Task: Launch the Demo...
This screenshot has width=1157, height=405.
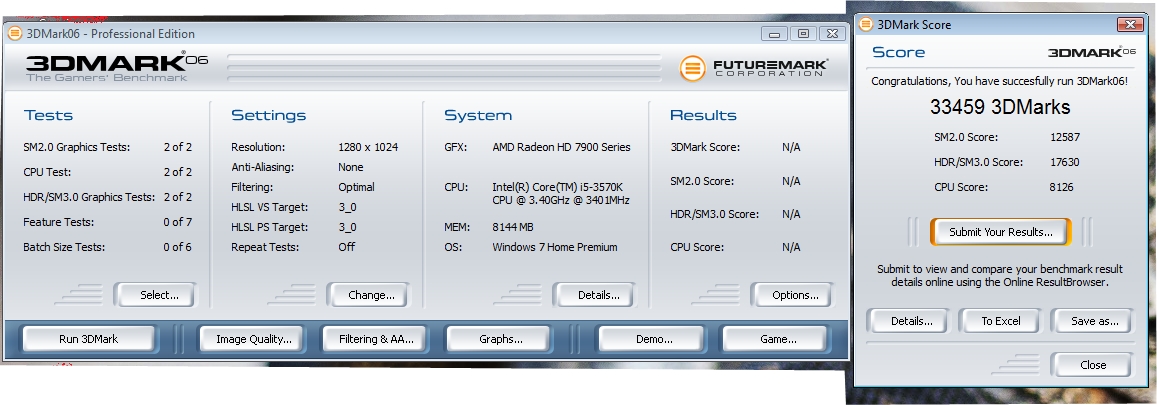Action: click(654, 339)
